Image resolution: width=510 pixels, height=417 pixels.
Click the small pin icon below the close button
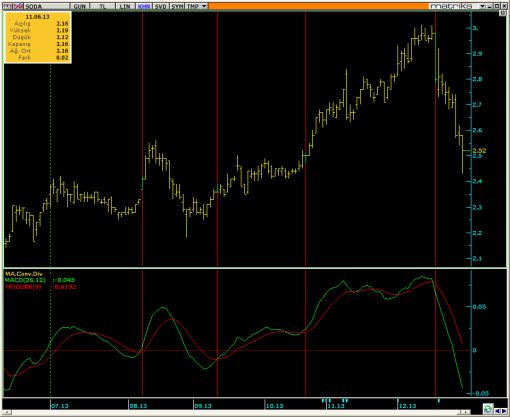tap(503, 13)
